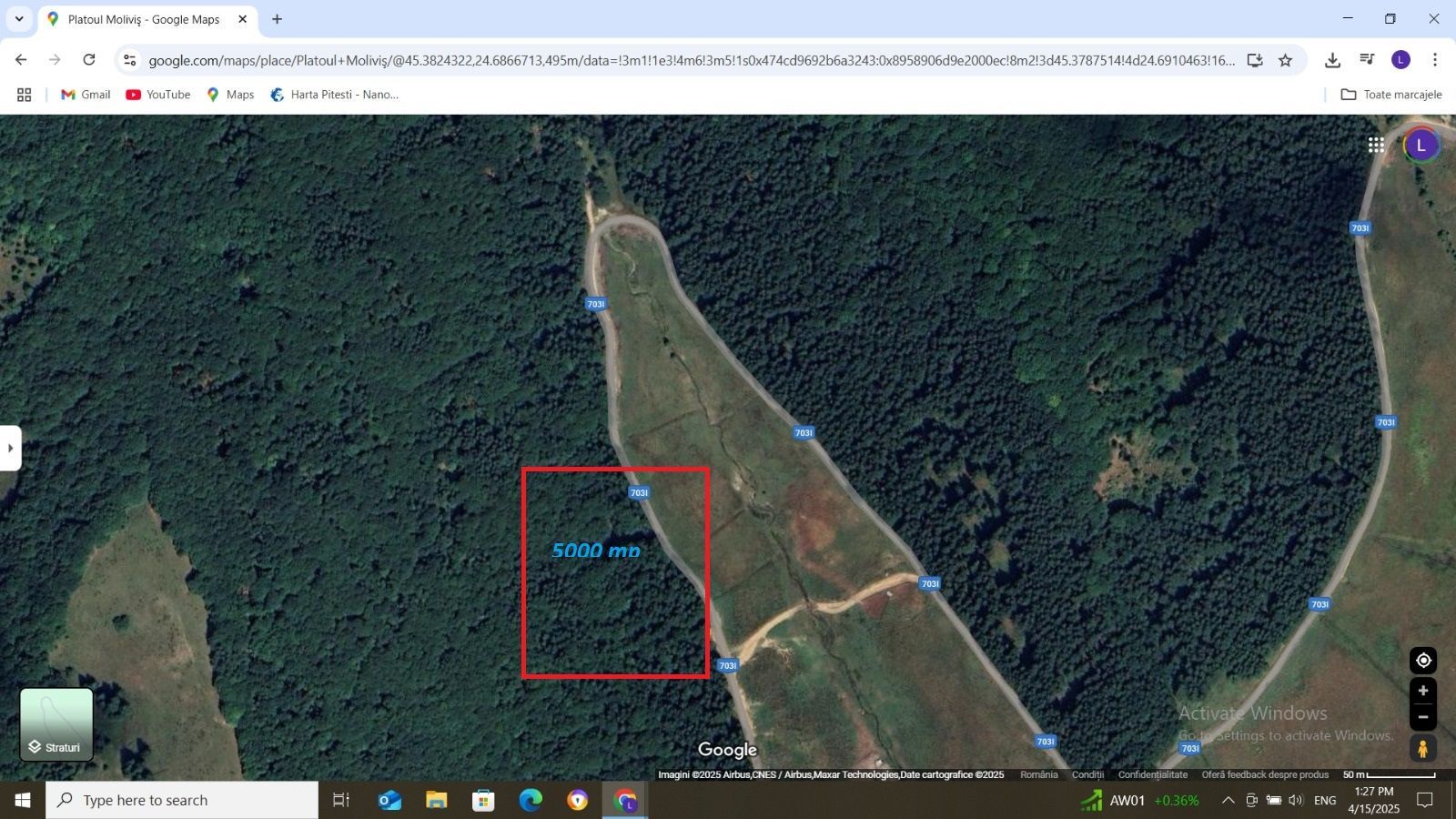Zoom in on the map

pos(1423,691)
